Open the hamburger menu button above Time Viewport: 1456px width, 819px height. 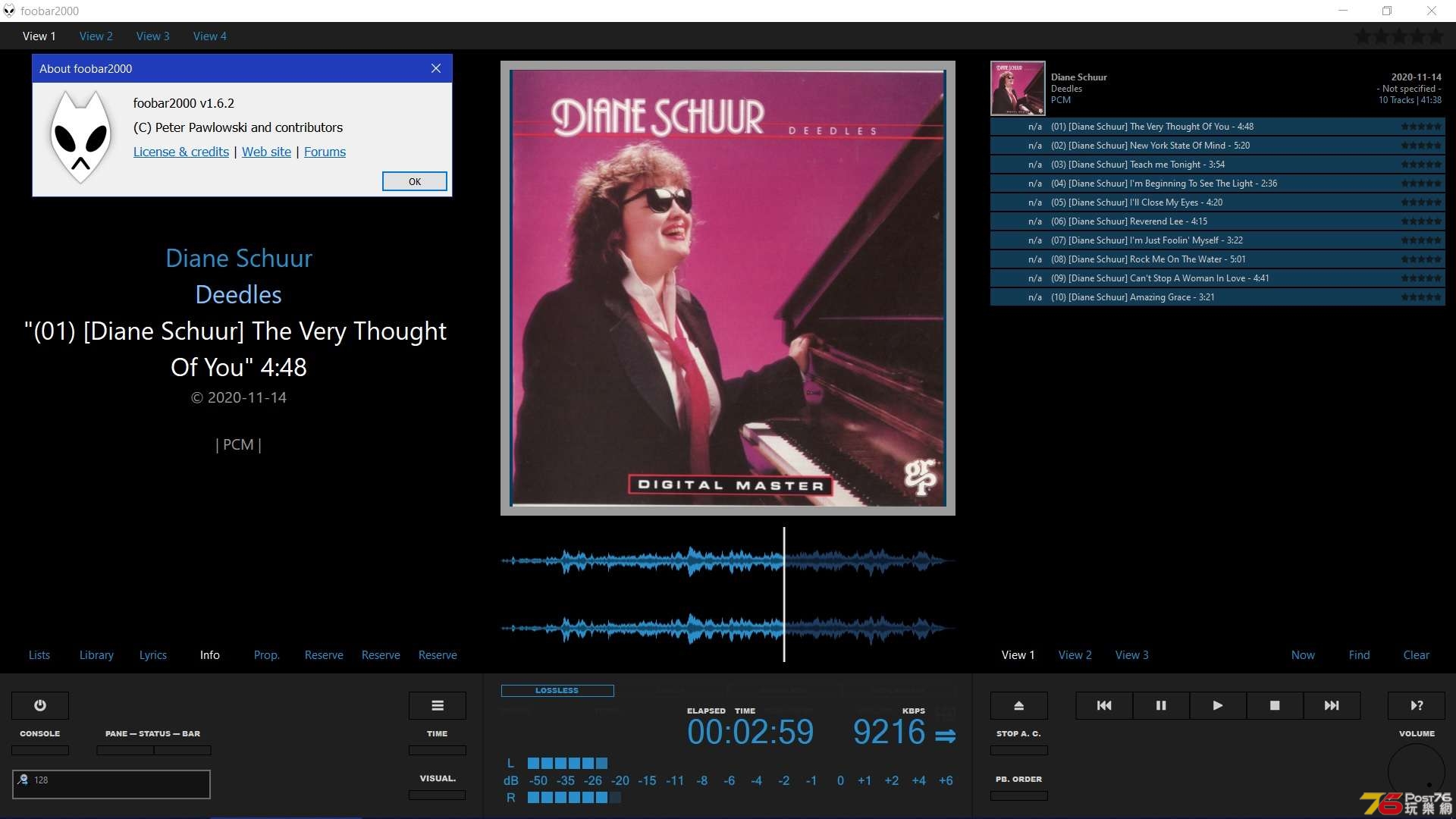[x=438, y=705]
